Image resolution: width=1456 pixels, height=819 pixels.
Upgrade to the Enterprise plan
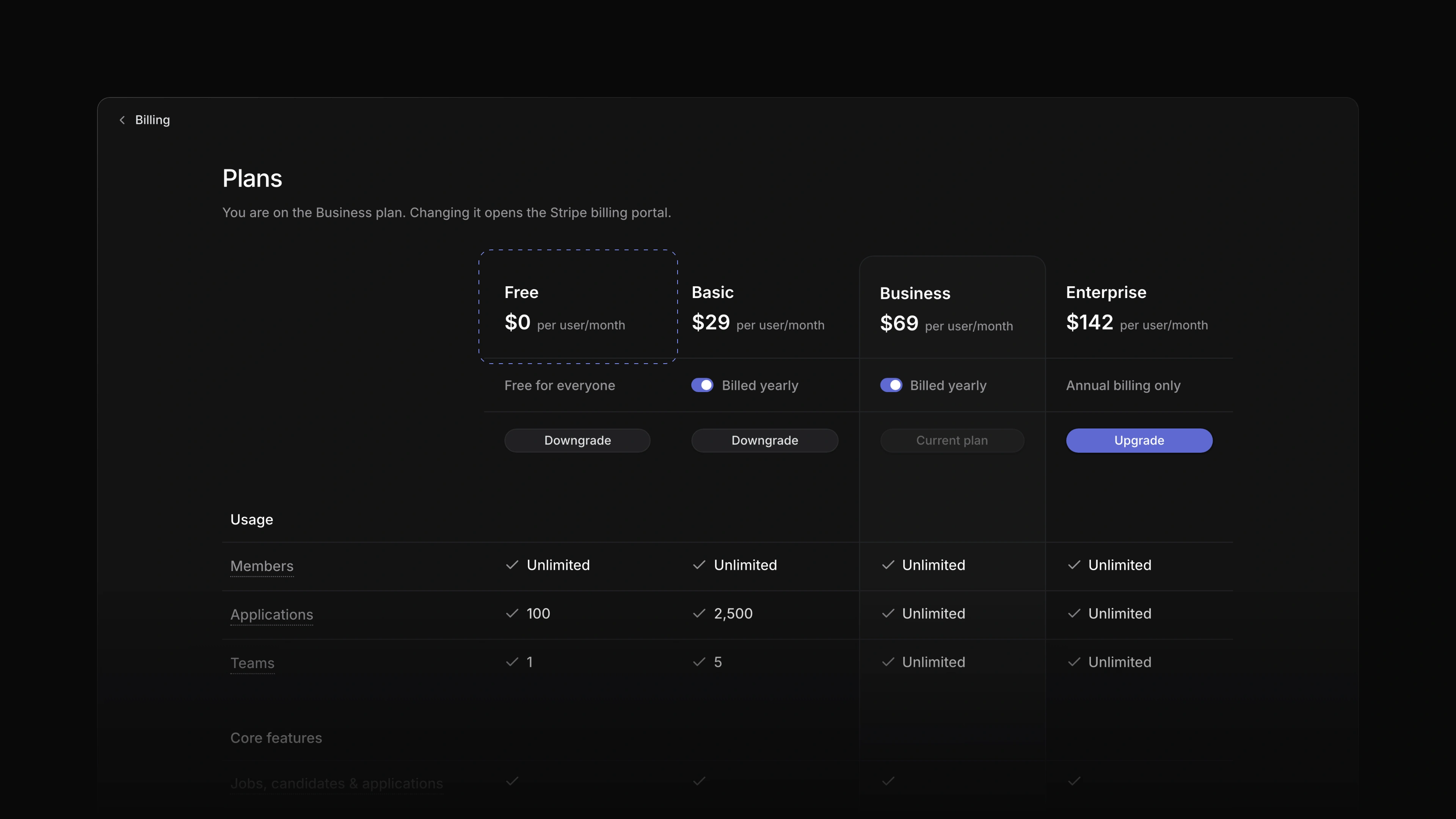pos(1139,440)
